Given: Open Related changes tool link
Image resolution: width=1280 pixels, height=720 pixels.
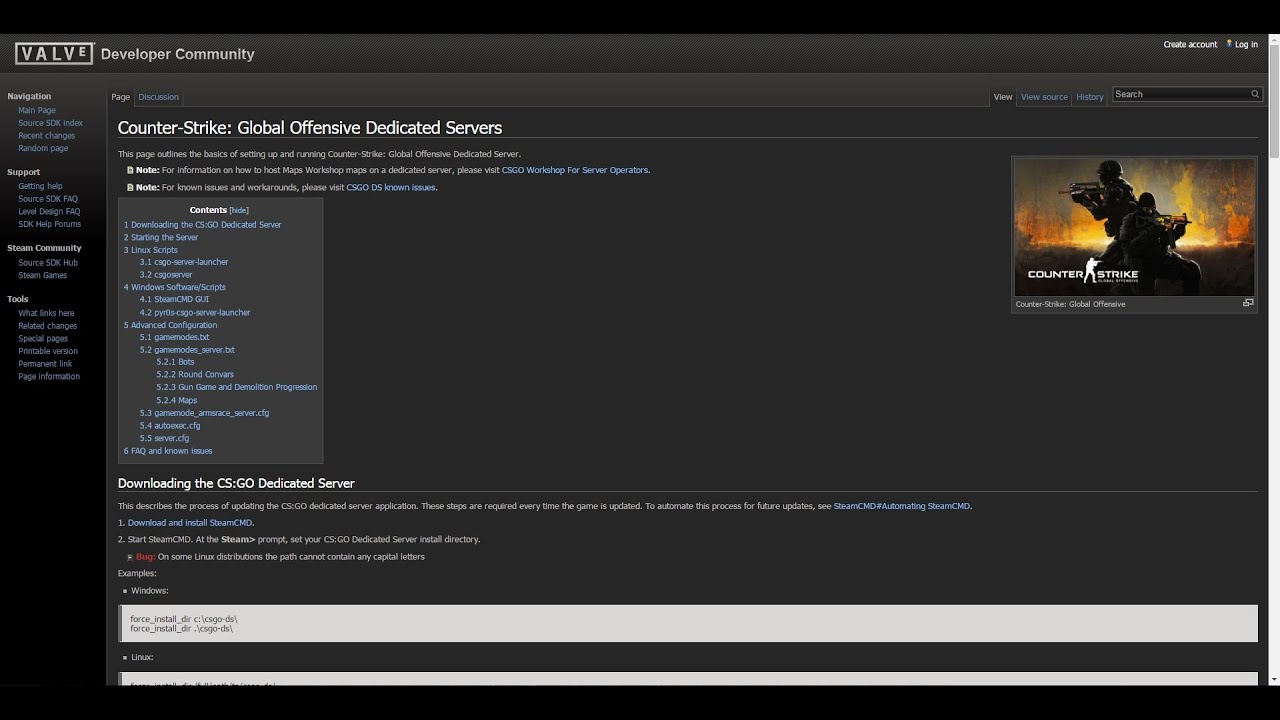Looking at the screenshot, I should click(x=47, y=326).
